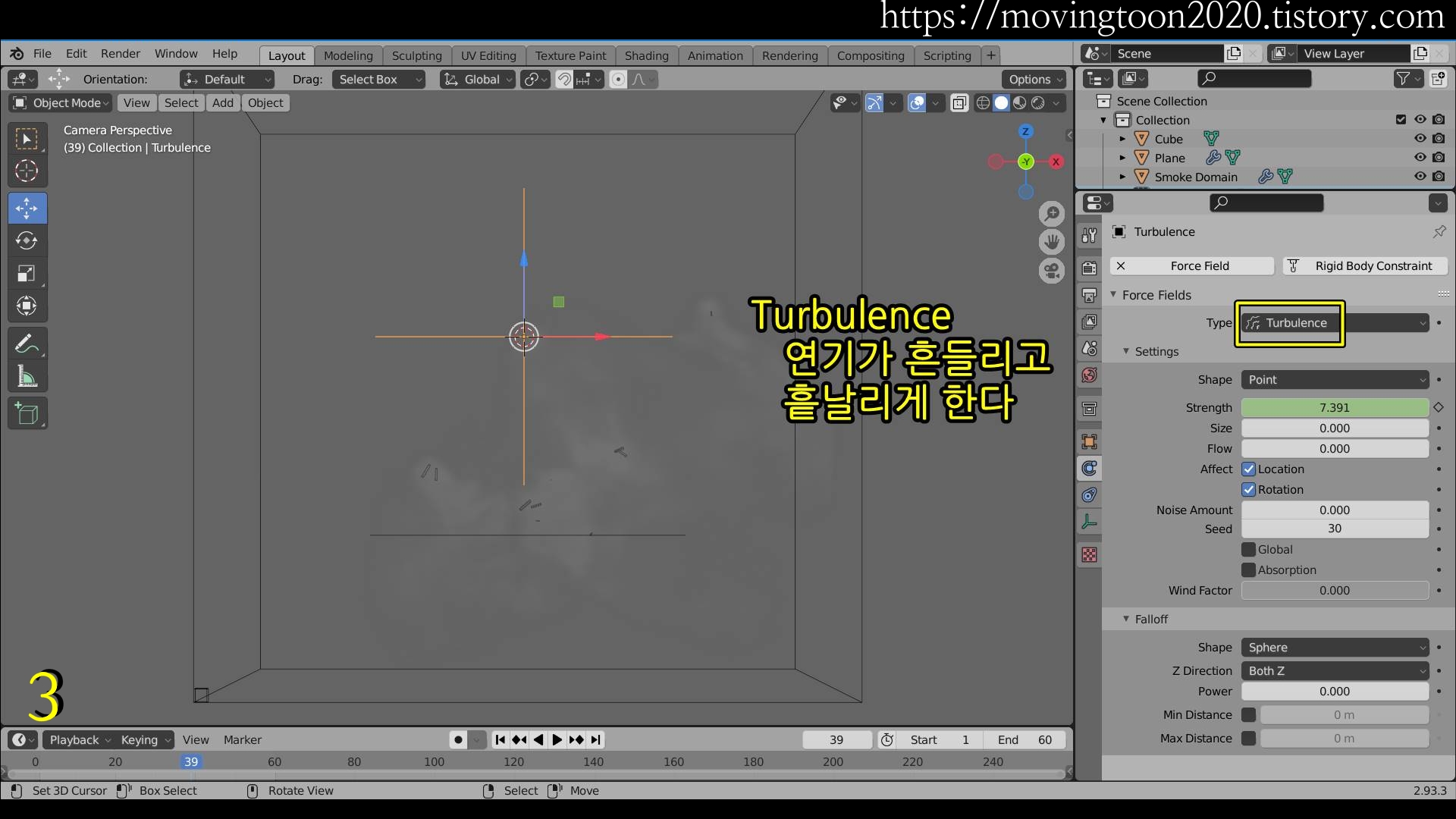Image resolution: width=1456 pixels, height=819 pixels.
Task: Open the Keying popover
Action: coord(146,740)
